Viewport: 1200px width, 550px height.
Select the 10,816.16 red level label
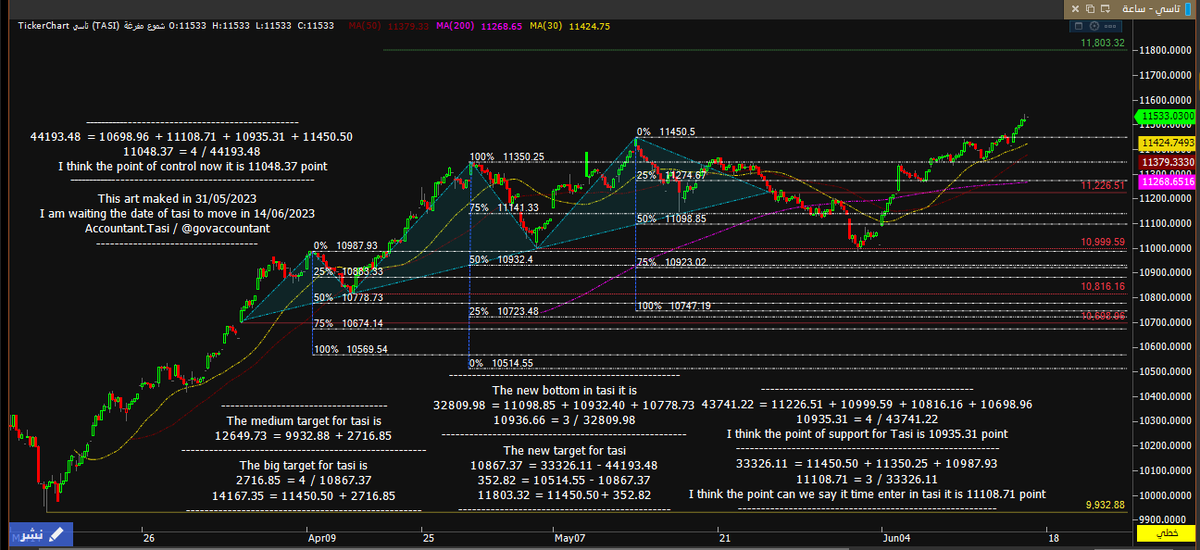click(1102, 286)
